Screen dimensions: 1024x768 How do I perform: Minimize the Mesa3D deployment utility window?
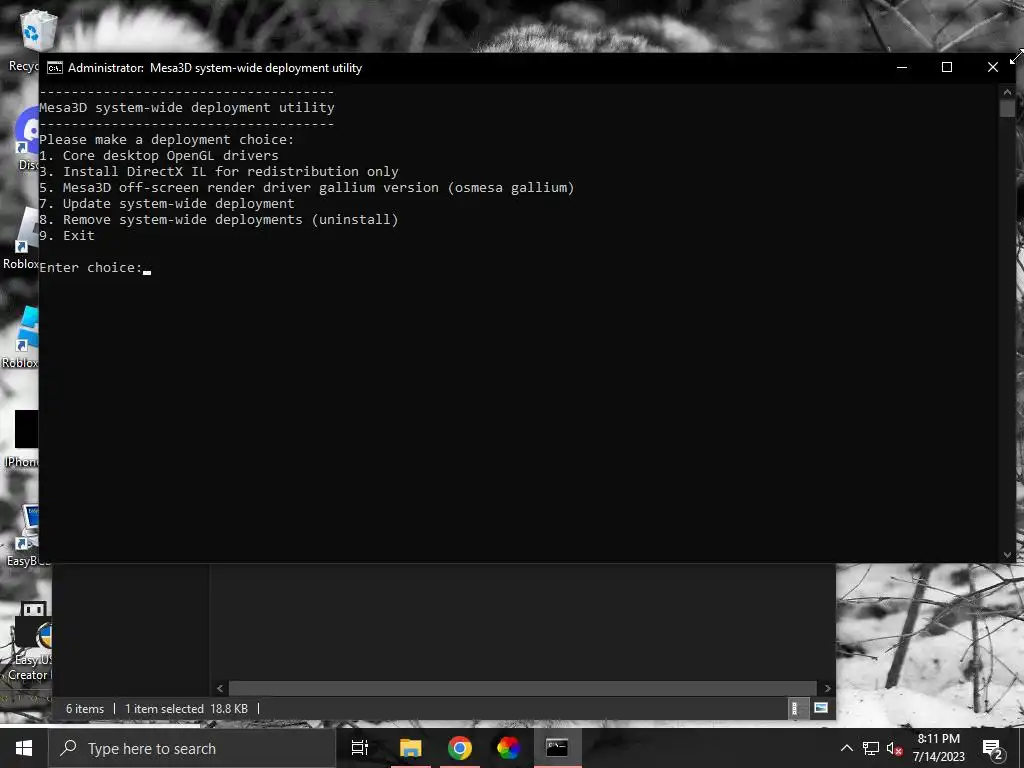902,67
